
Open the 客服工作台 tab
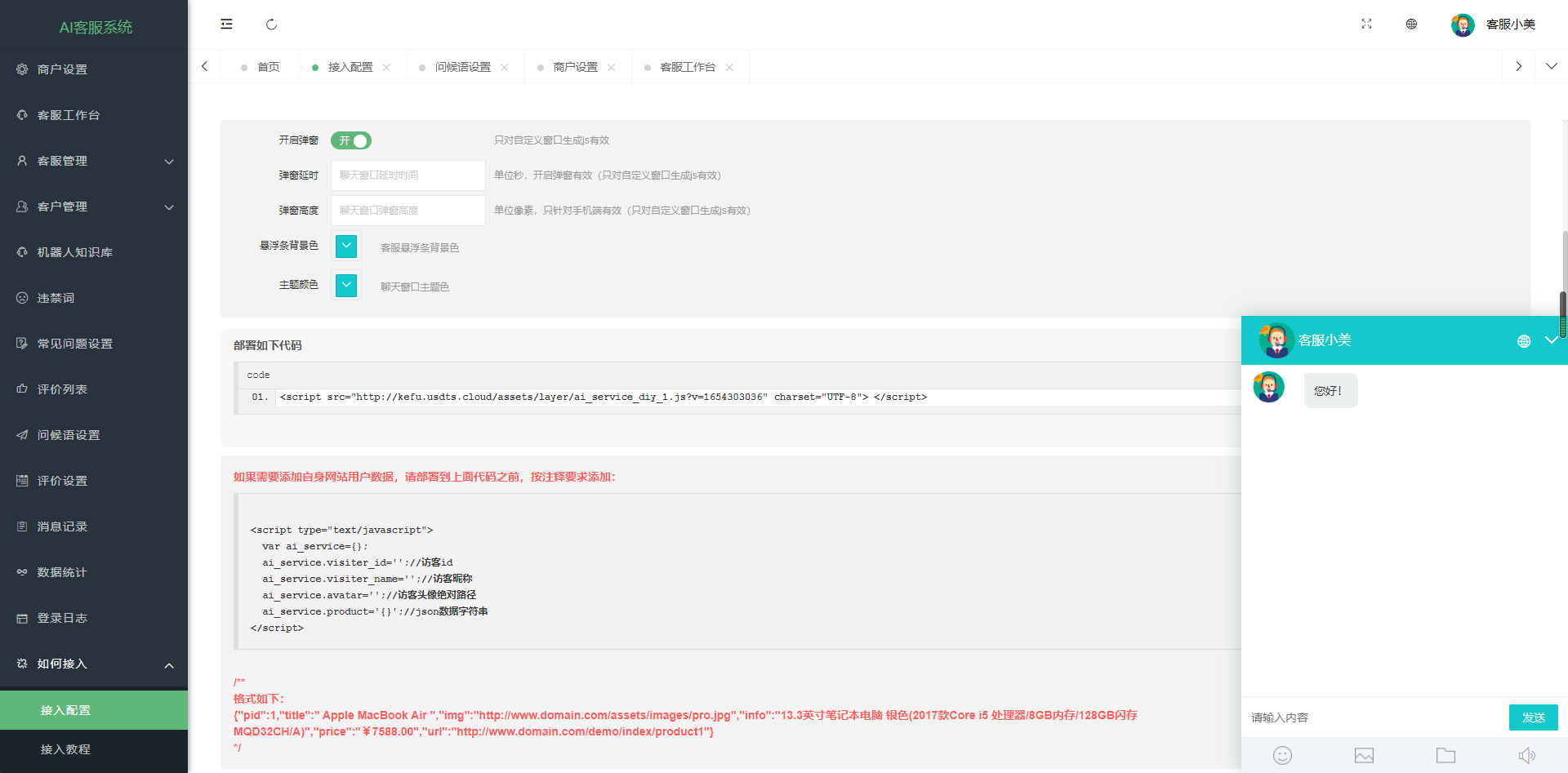(688, 67)
